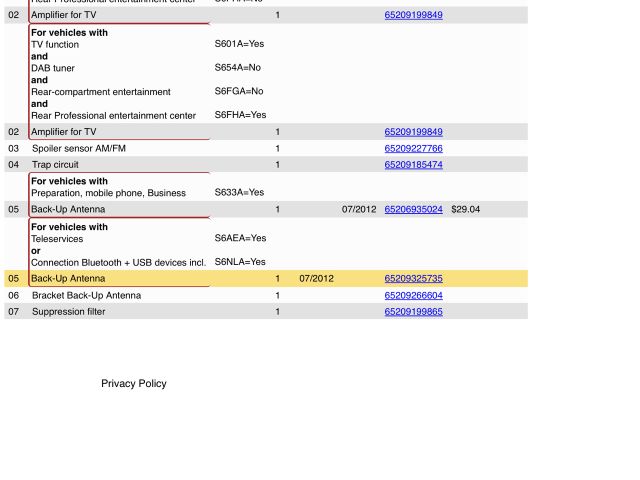
Task: Open Bracket Back-Up Antenna link 65209266604
Action: [x=413, y=296]
